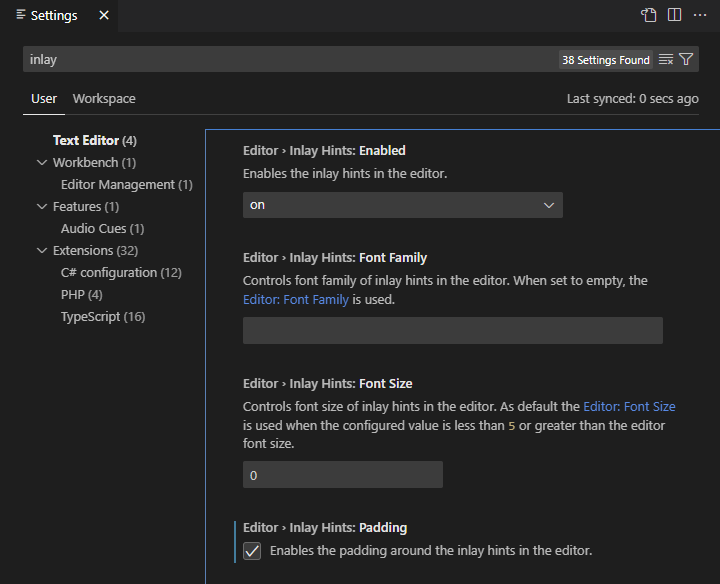Collapse the Extensions tree section
The image size is (720, 584).
(x=42, y=251)
